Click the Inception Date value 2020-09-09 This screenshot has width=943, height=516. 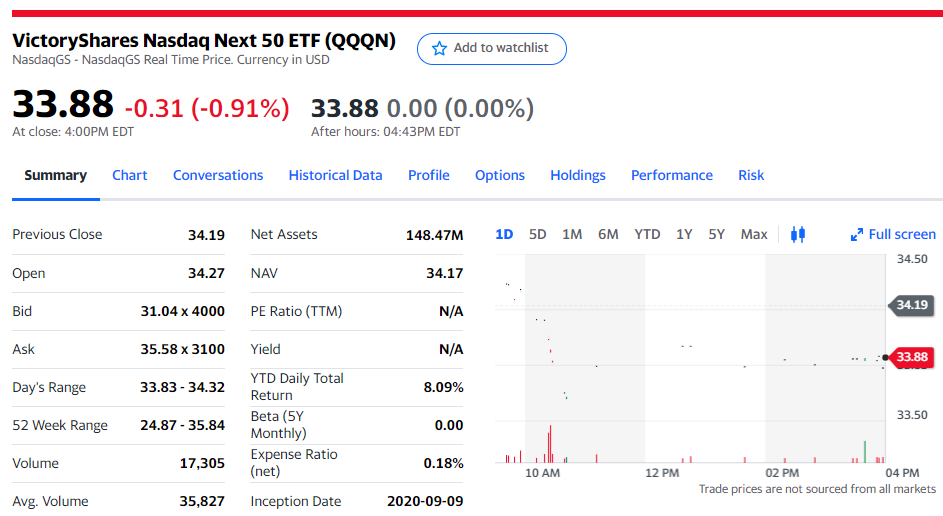(425, 501)
